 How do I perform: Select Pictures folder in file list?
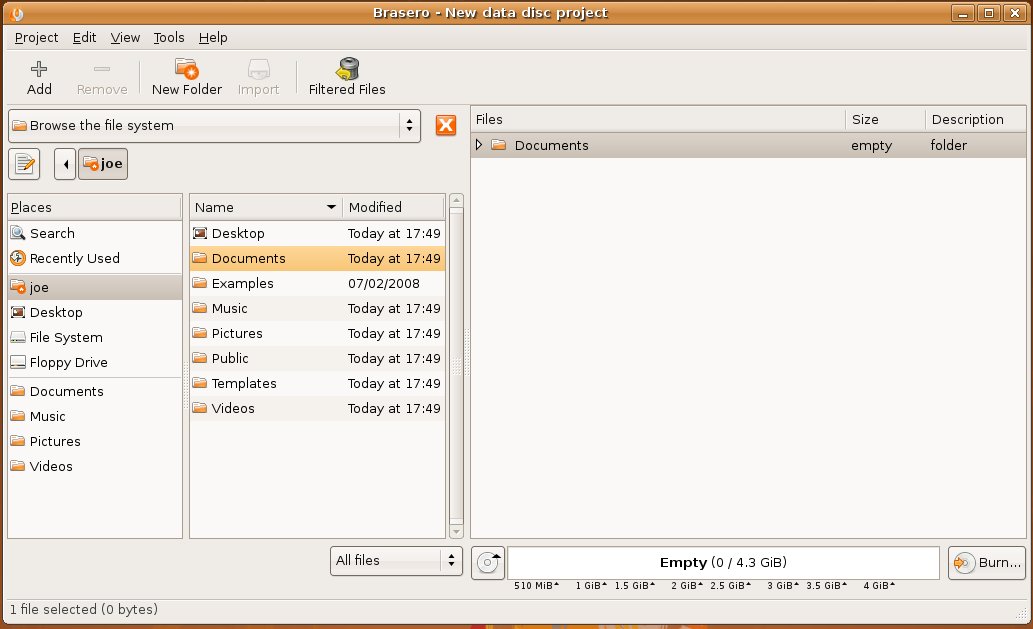318,333
